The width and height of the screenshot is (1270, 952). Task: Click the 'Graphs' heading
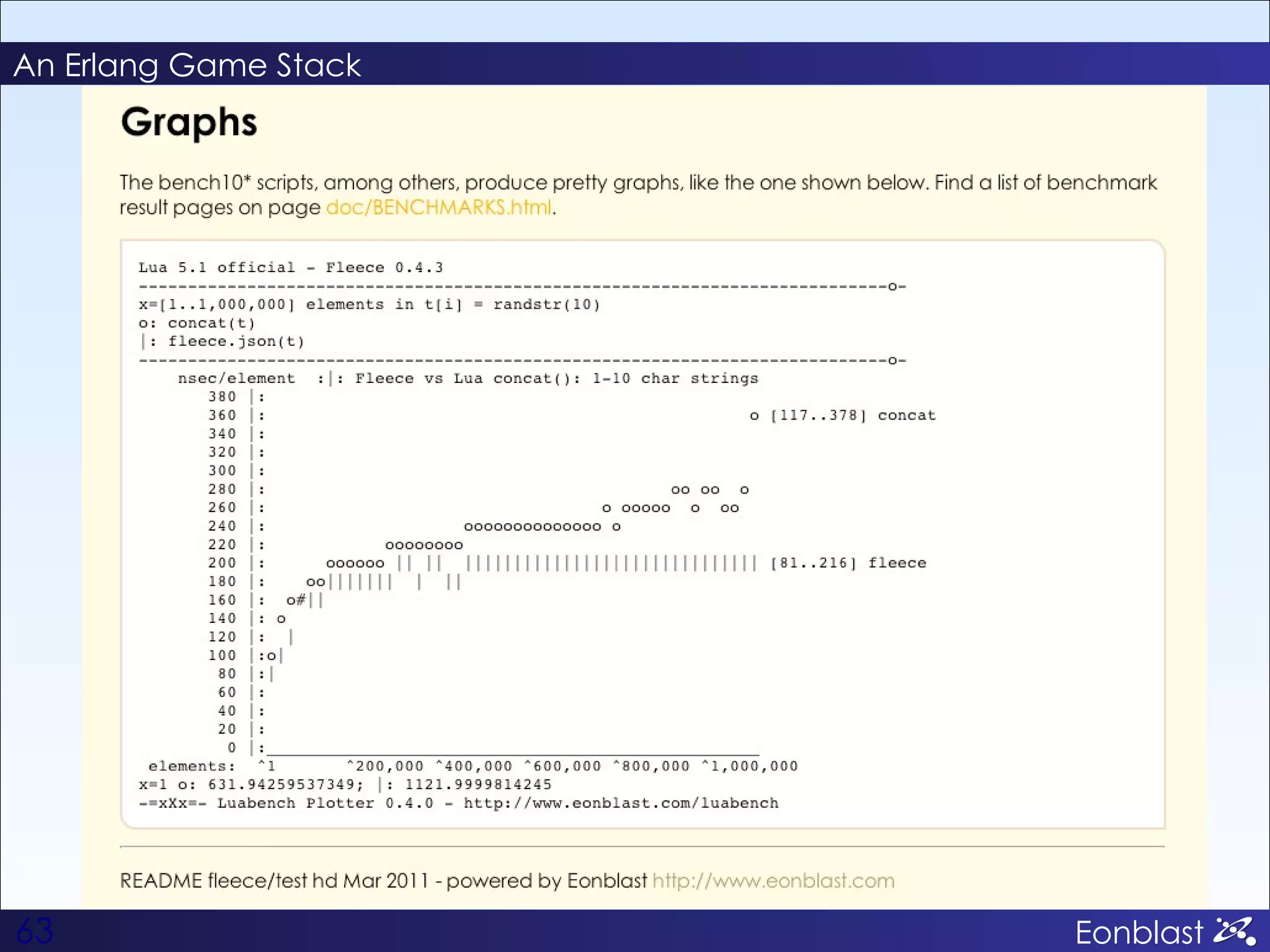189,122
